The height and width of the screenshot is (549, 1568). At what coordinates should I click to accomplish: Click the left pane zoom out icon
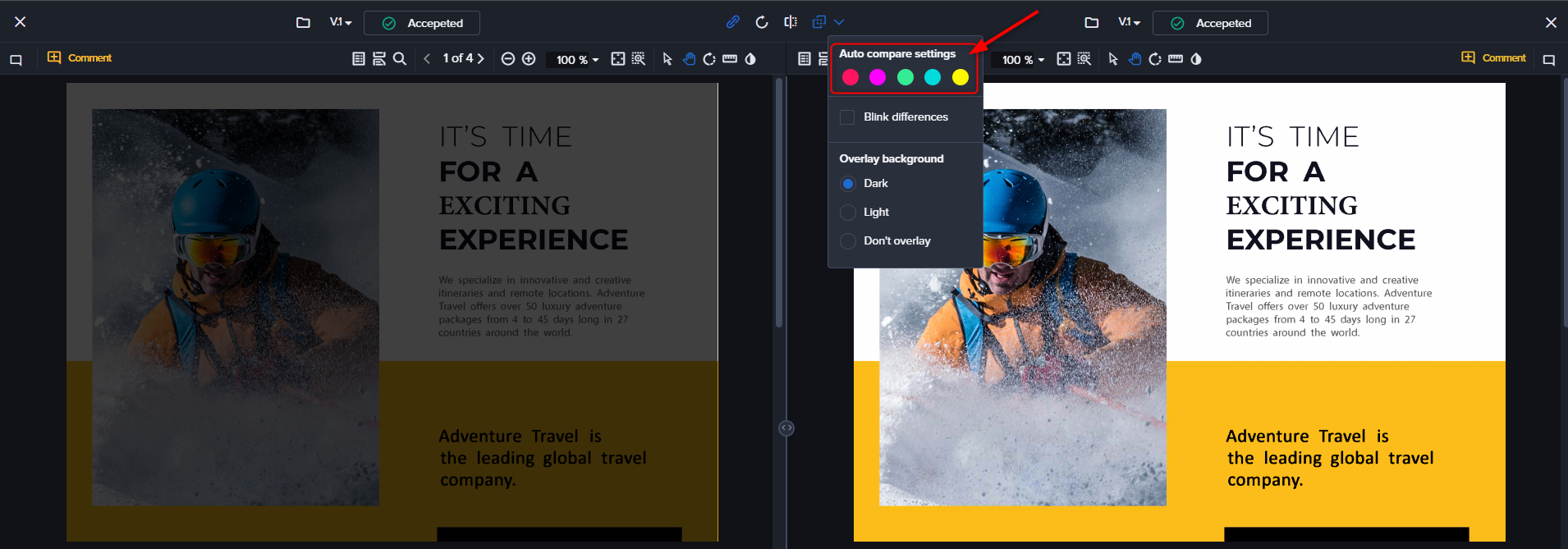click(x=507, y=59)
